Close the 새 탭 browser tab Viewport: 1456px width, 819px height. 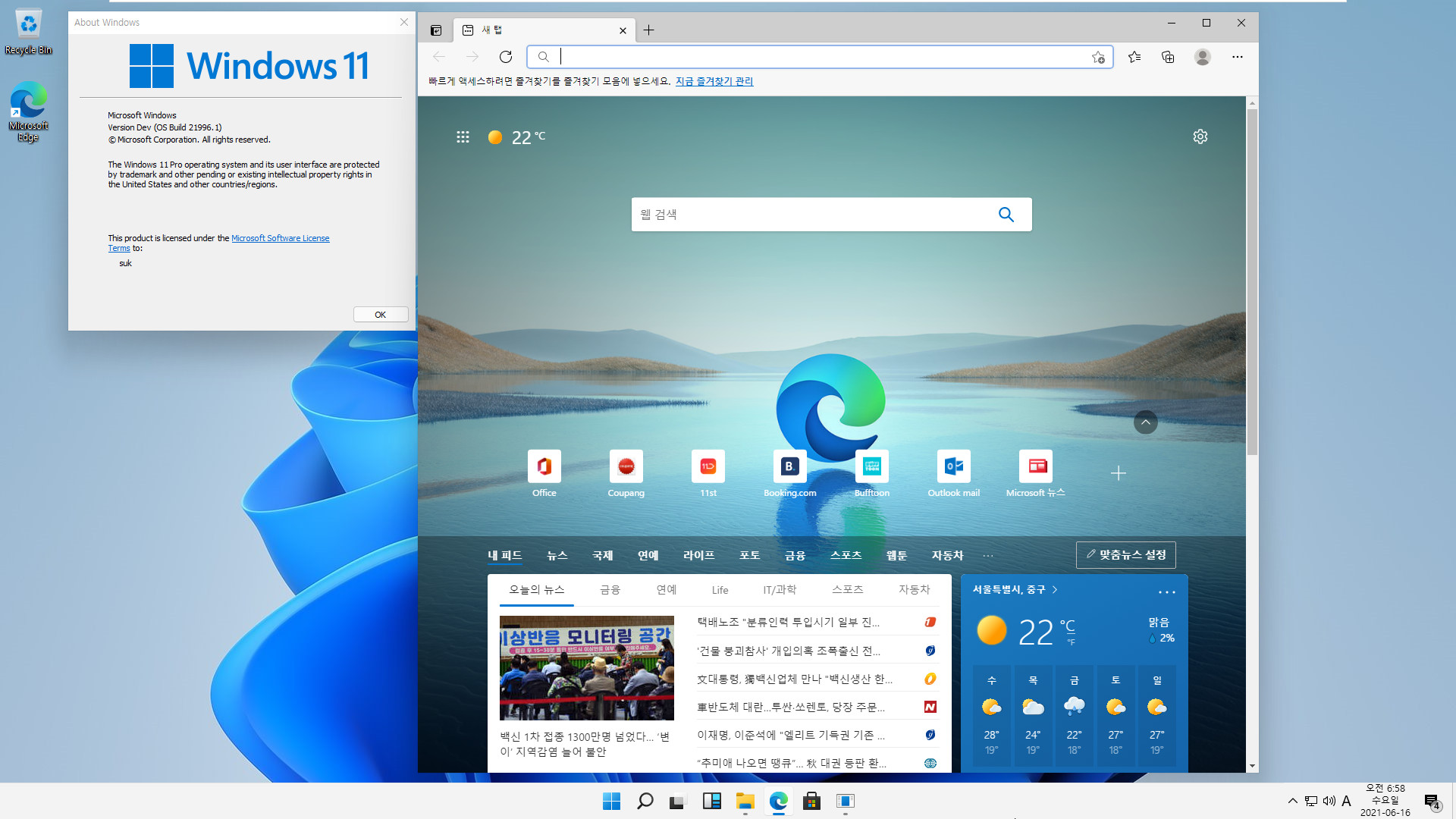623,30
